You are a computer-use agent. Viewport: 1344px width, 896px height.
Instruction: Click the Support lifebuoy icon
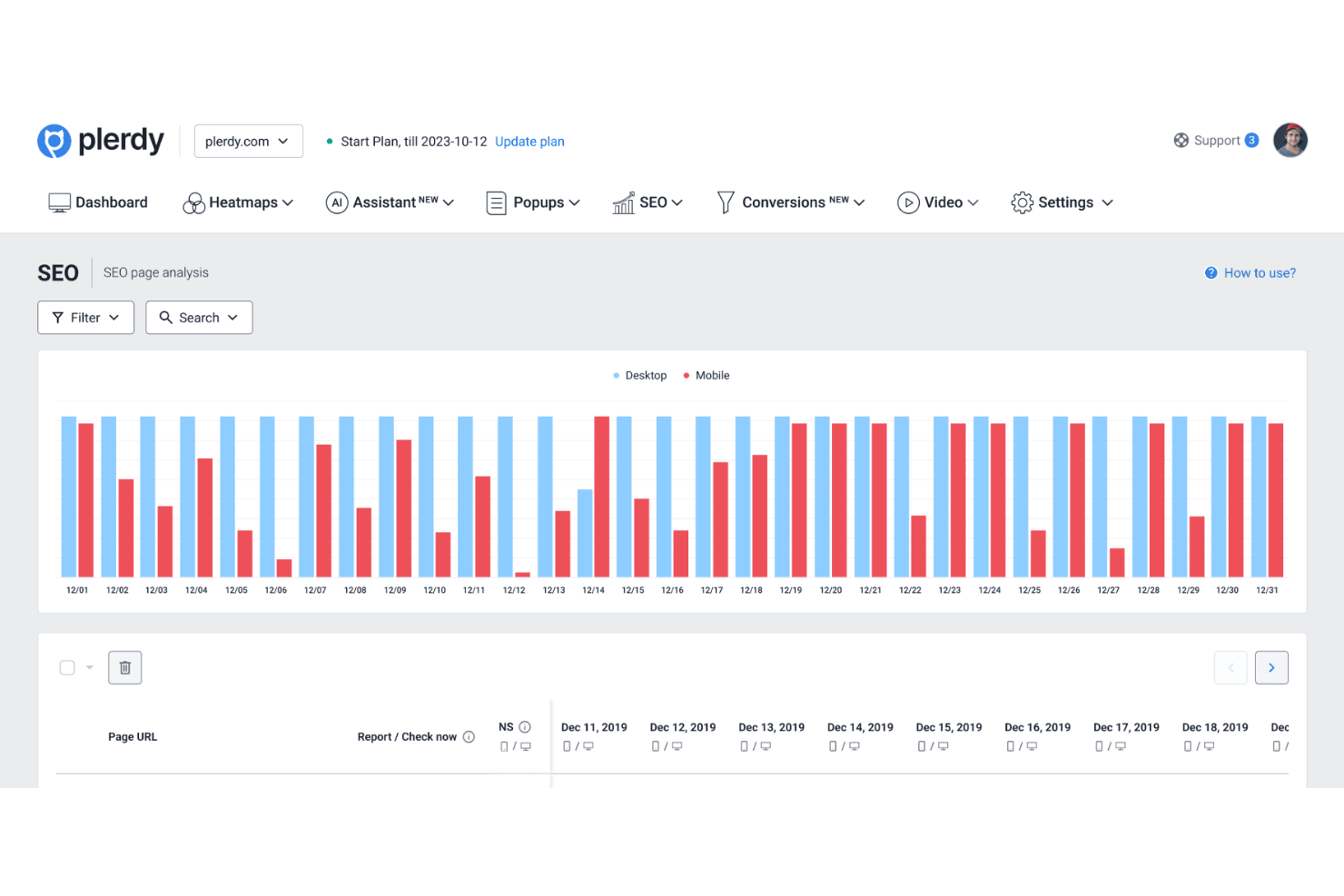point(1181,141)
